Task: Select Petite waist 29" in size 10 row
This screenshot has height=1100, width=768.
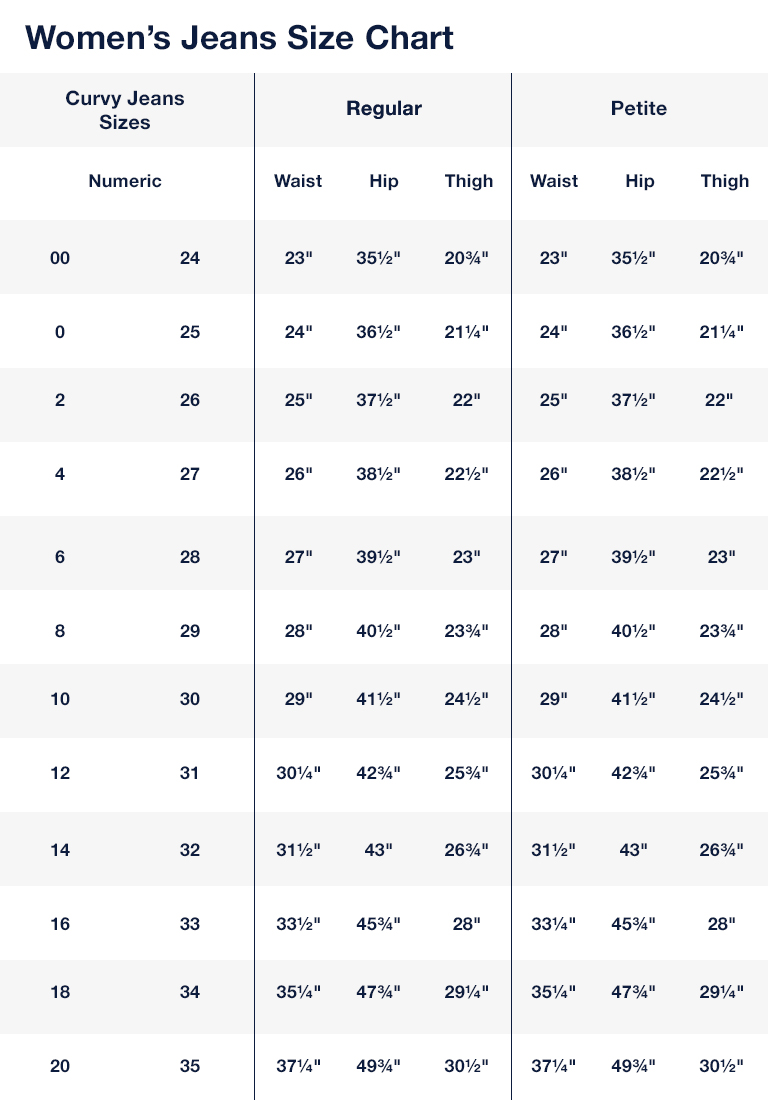Action: point(554,699)
